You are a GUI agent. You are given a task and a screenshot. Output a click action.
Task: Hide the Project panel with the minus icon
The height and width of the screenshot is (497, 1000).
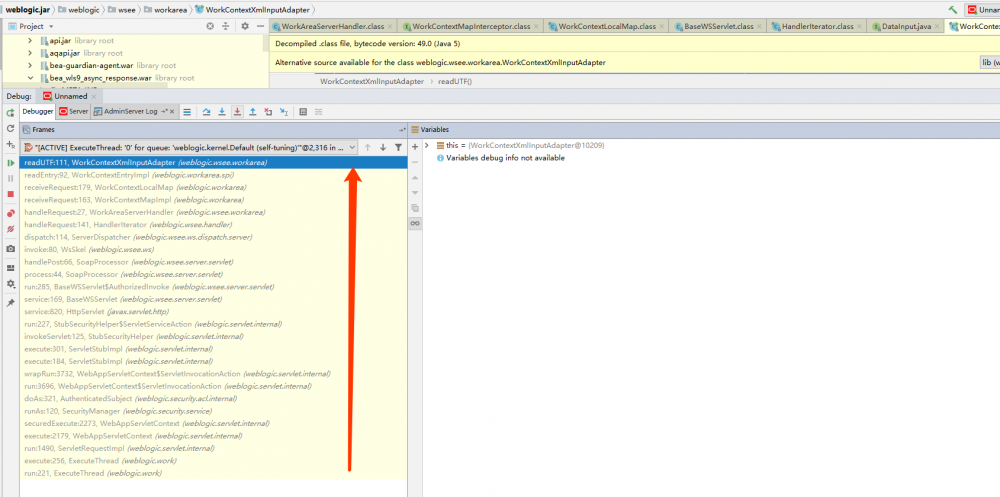tap(260, 26)
